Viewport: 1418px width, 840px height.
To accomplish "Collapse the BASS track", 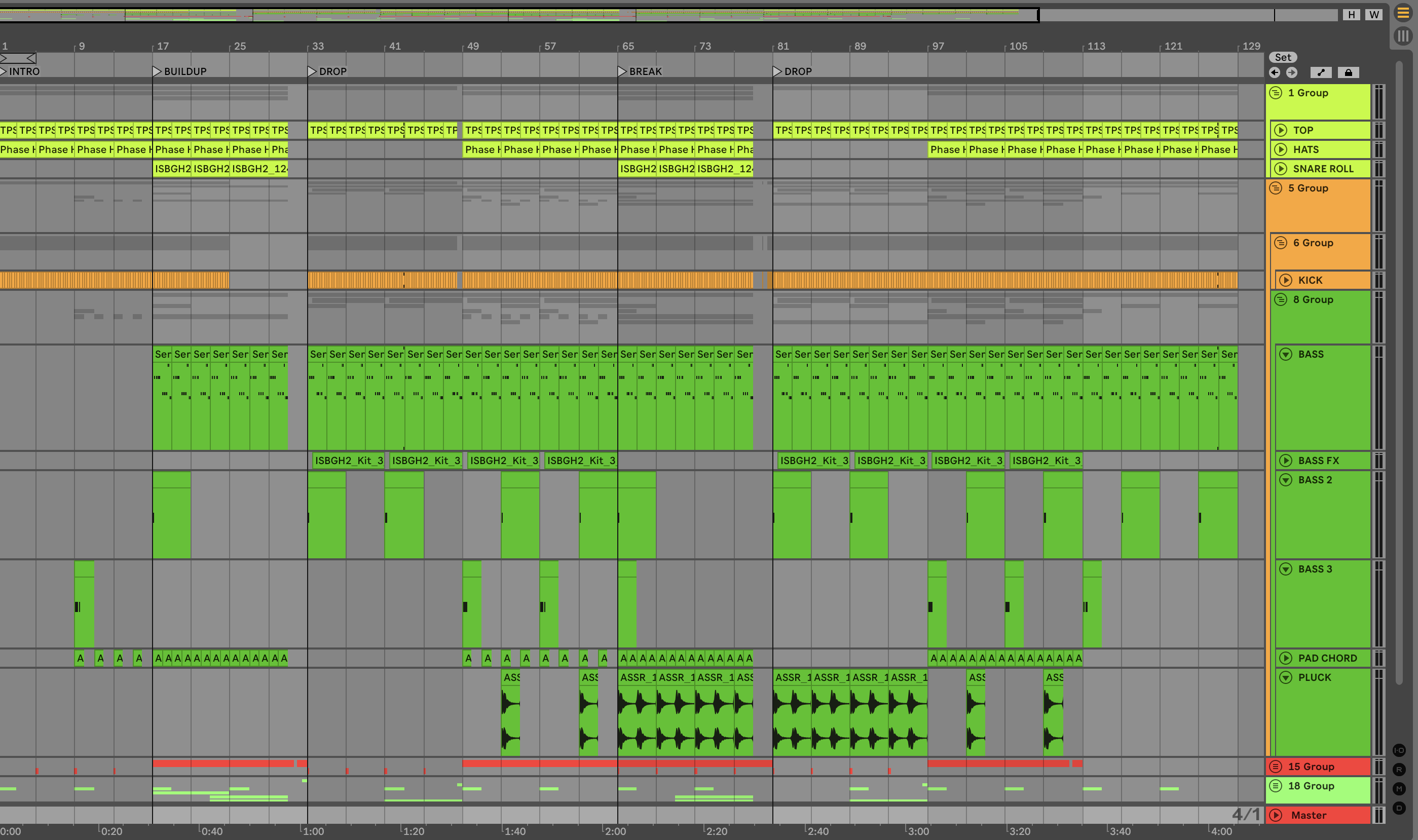I will [1286, 354].
